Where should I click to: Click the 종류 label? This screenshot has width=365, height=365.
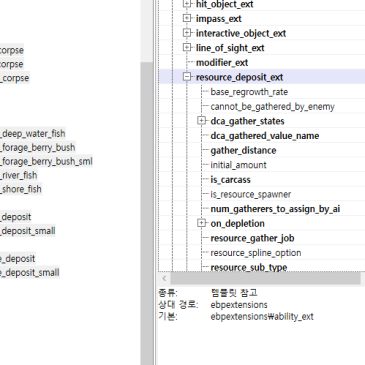pyautogui.click(x=168, y=293)
